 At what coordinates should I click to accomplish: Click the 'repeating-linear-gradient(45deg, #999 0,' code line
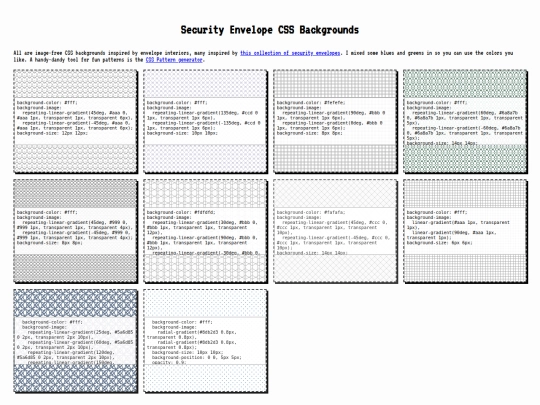[75, 222]
